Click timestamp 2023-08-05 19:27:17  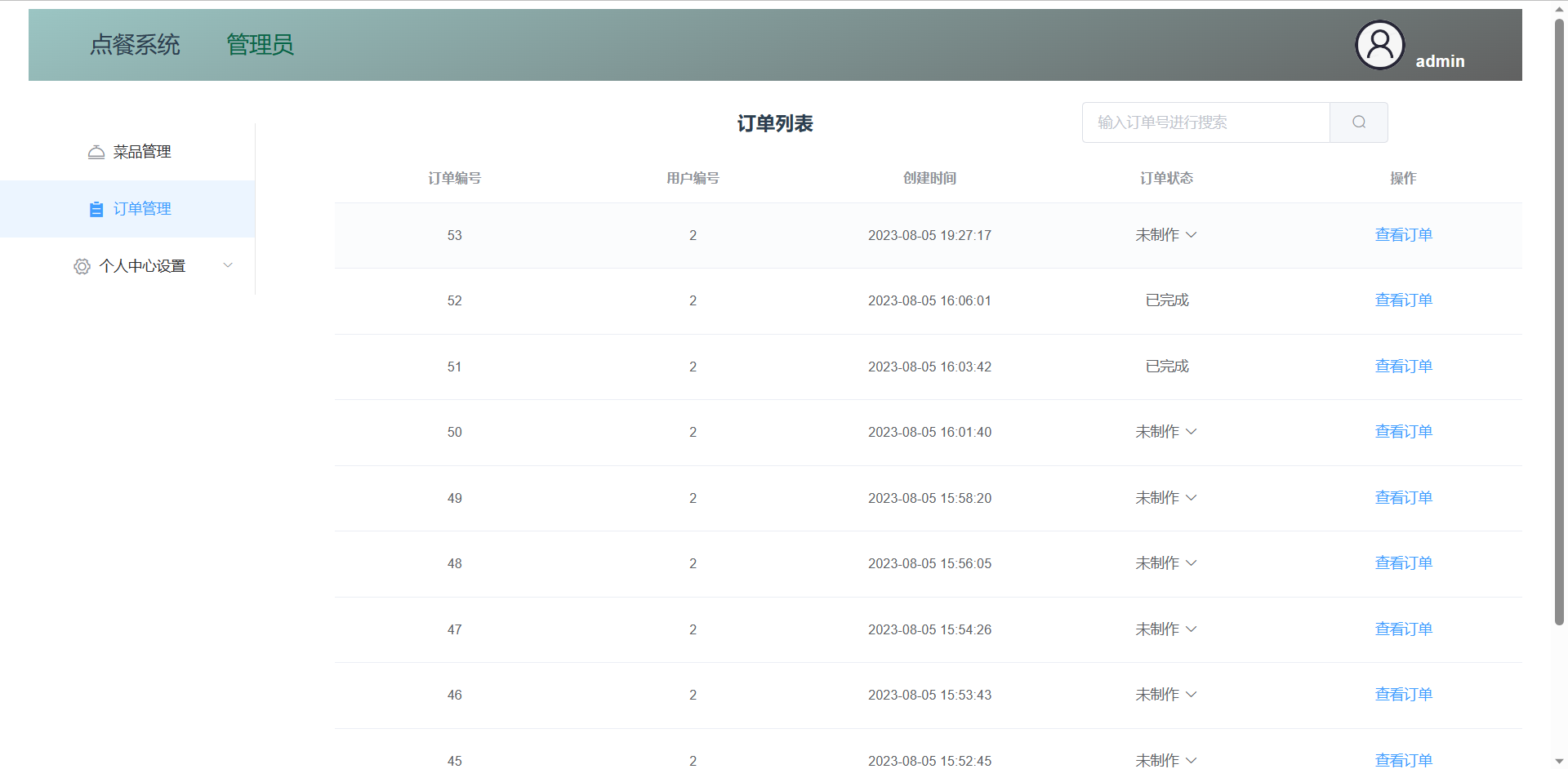click(929, 235)
